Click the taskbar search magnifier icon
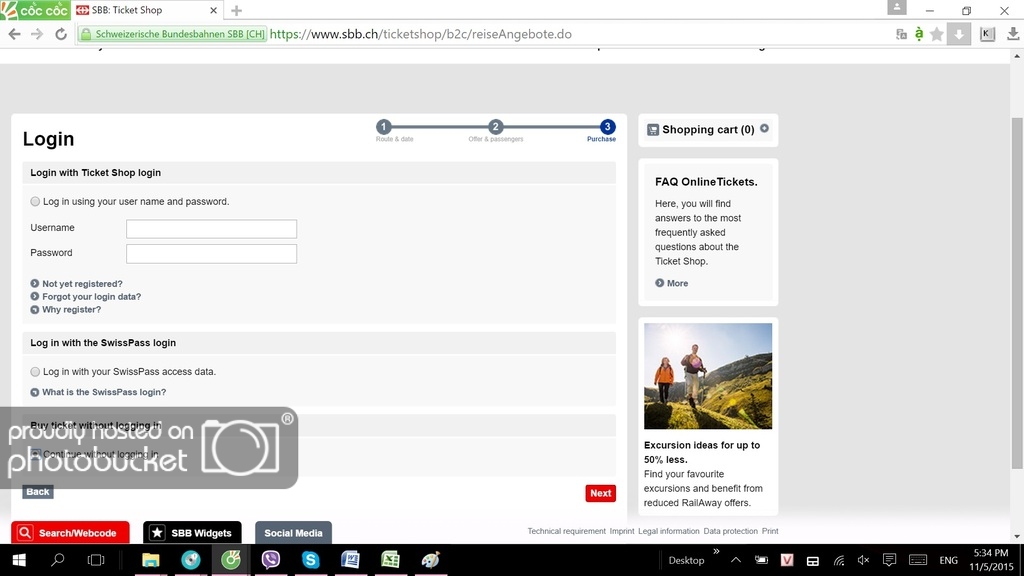The height and width of the screenshot is (576, 1024). coord(58,560)
